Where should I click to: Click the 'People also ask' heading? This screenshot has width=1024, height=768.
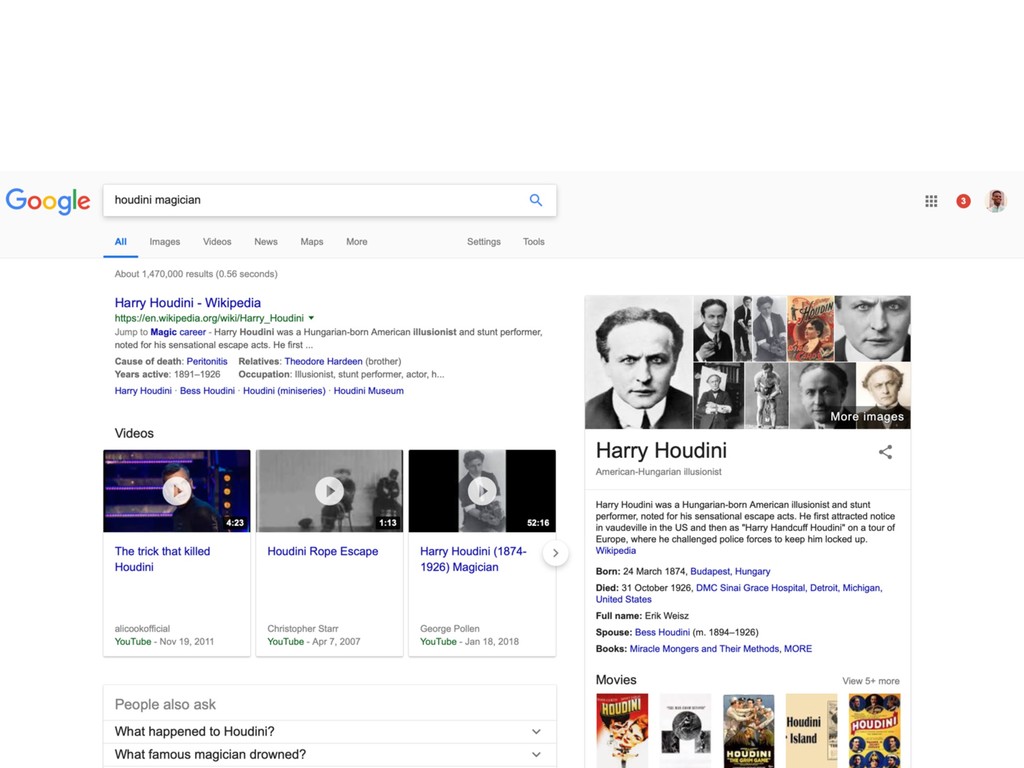(165, 704)
